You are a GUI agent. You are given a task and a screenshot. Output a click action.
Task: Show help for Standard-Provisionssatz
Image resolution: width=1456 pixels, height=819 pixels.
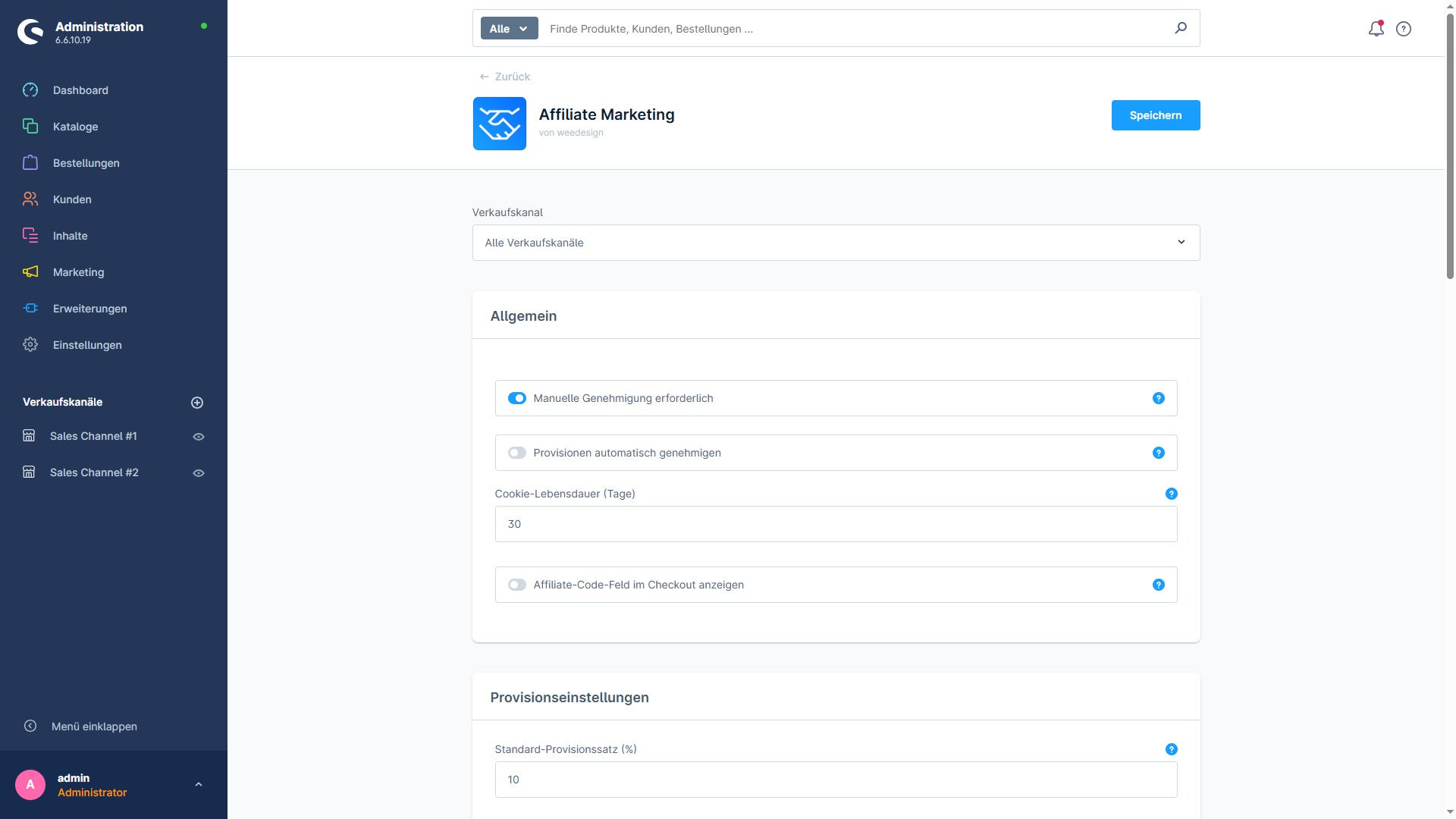pos(1172,749)
